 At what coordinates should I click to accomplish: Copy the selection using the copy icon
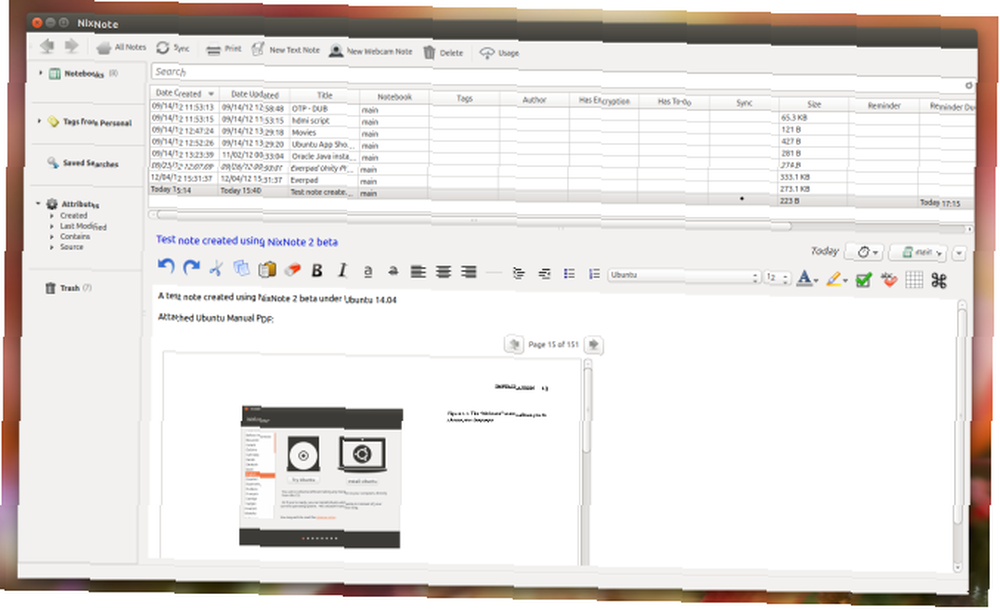tap(241, 269)
